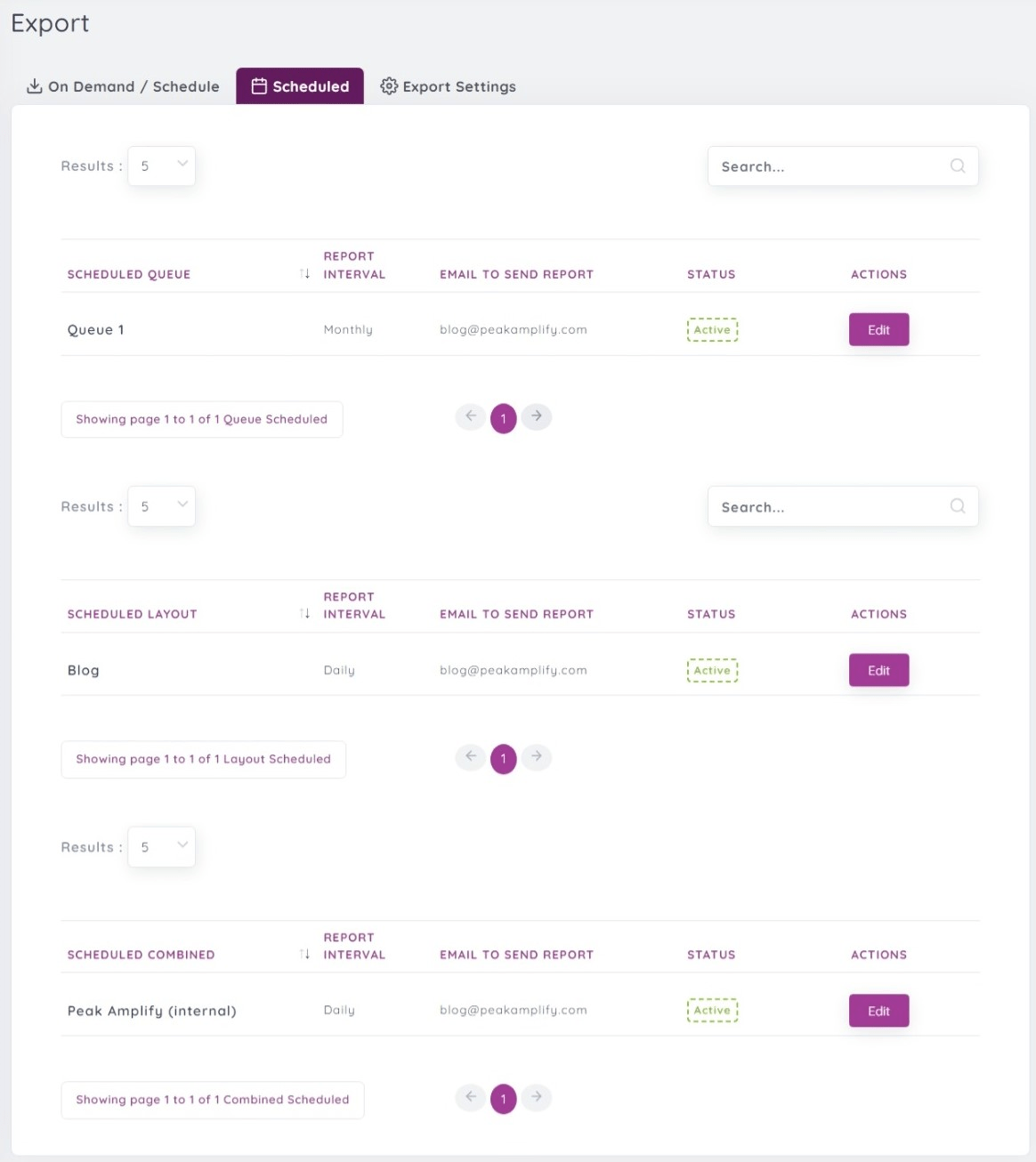Click the Search field above Scheduled Layout
Viewport: 1036px width, 1162px height.
828,507
